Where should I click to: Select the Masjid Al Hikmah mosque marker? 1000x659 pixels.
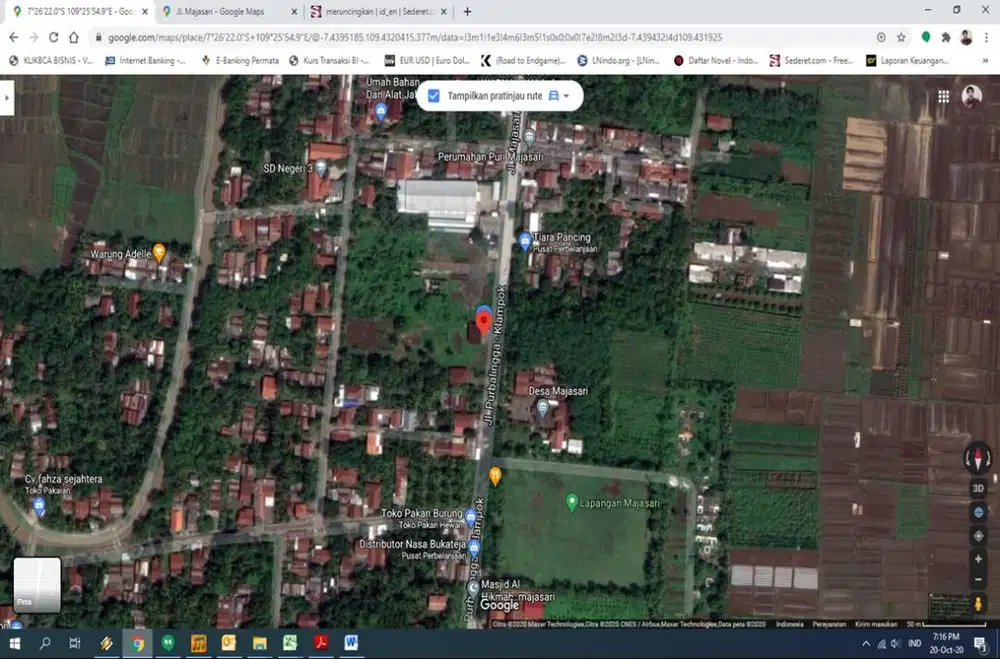click(x=473, y=588)
